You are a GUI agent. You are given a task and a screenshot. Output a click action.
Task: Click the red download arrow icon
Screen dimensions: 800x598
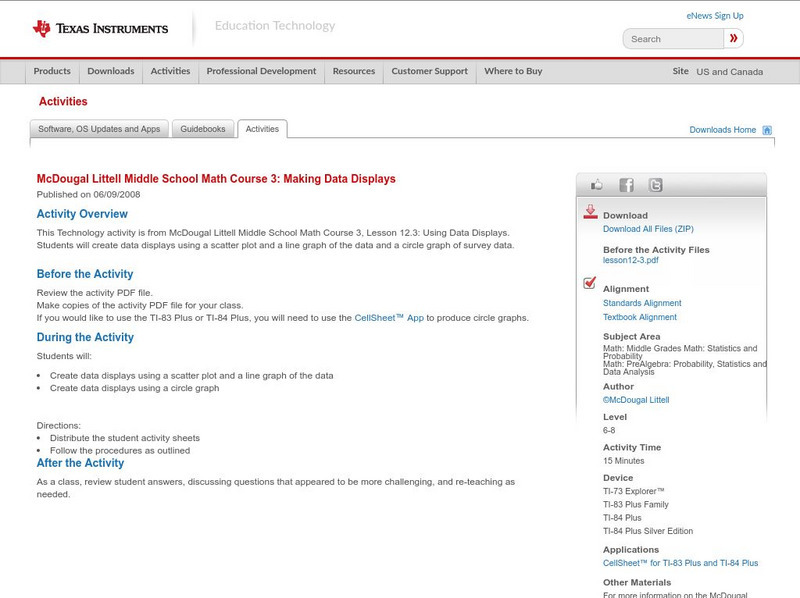coord(590,212)
